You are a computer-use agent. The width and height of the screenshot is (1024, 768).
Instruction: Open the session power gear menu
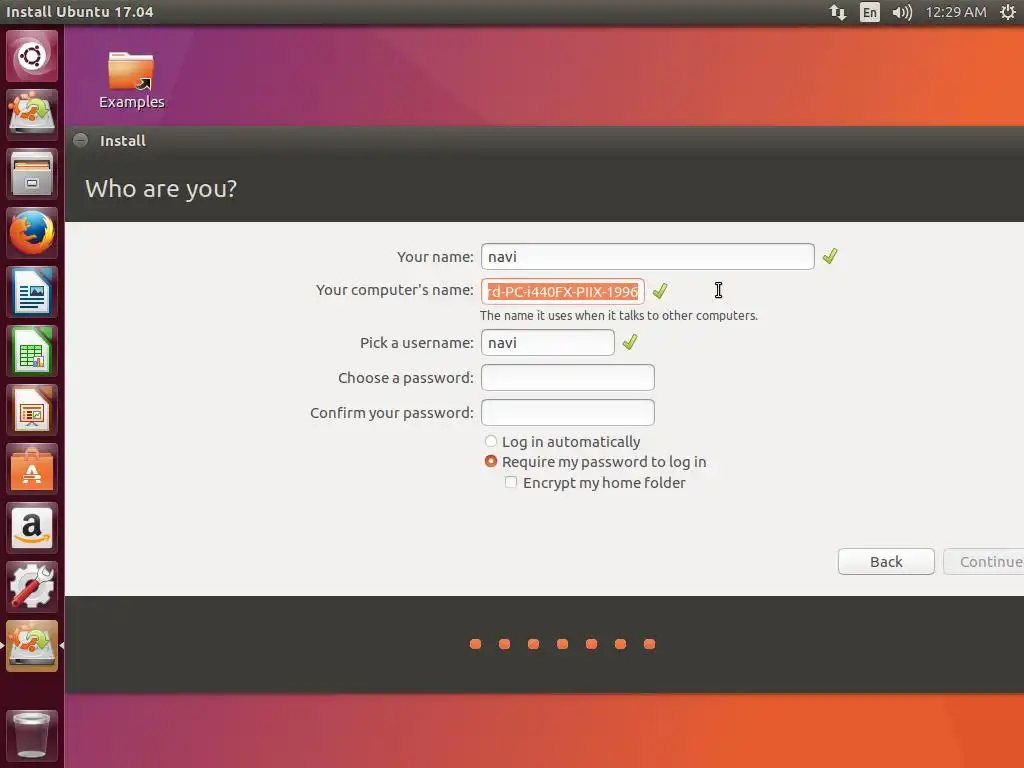tap(1008, 12)
